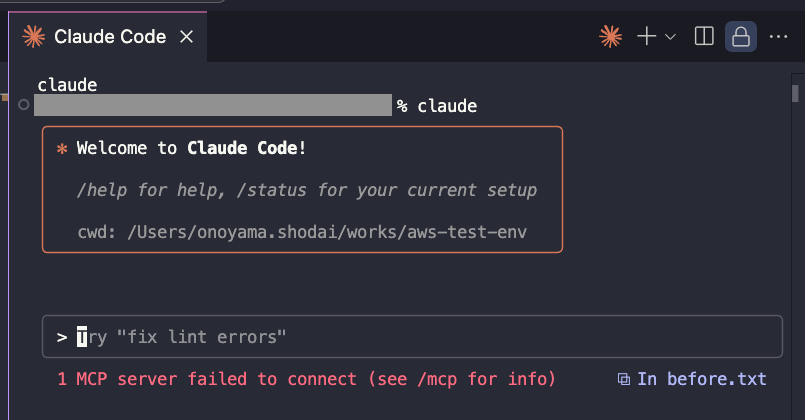805x420 pixels.
Task: Open the launch profile chevron beside plus
Action: pos(670,37)
